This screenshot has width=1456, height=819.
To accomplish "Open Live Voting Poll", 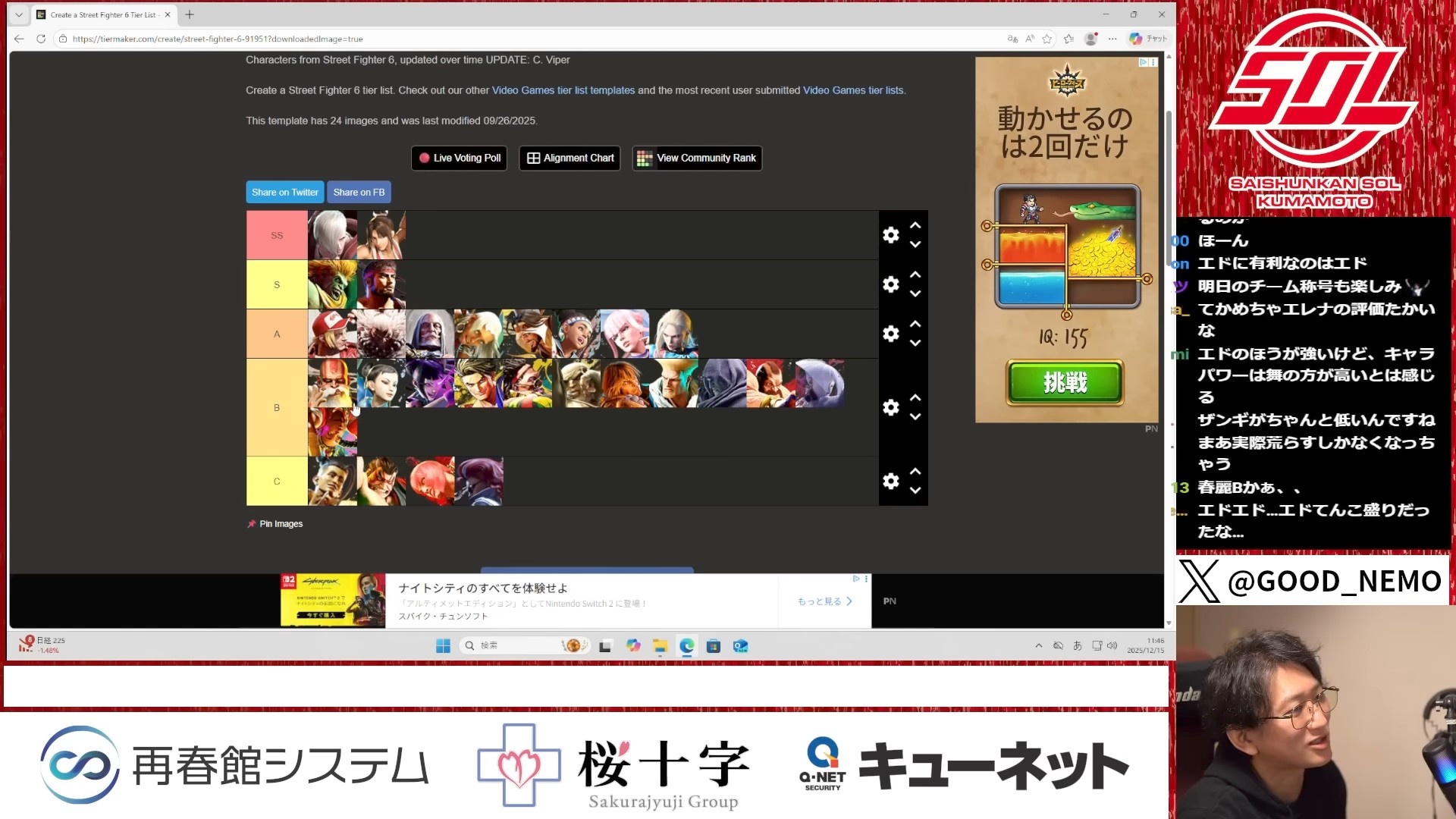I will [459, 158].
